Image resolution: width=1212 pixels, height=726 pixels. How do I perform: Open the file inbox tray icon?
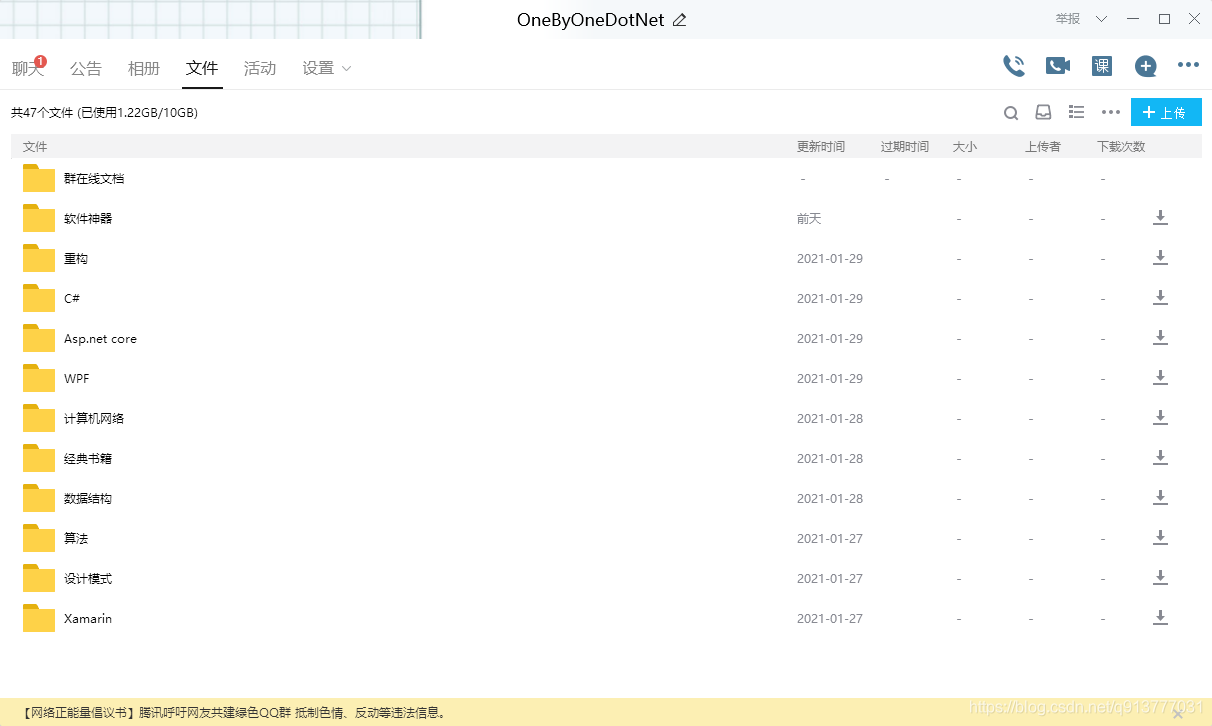[x=1043, y=112]
